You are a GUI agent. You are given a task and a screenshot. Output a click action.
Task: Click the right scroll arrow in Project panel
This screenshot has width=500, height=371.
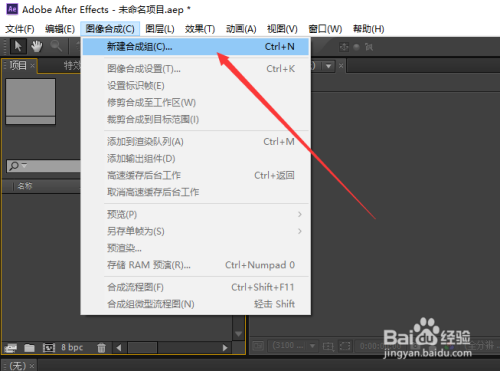click(x=225, y=348)
